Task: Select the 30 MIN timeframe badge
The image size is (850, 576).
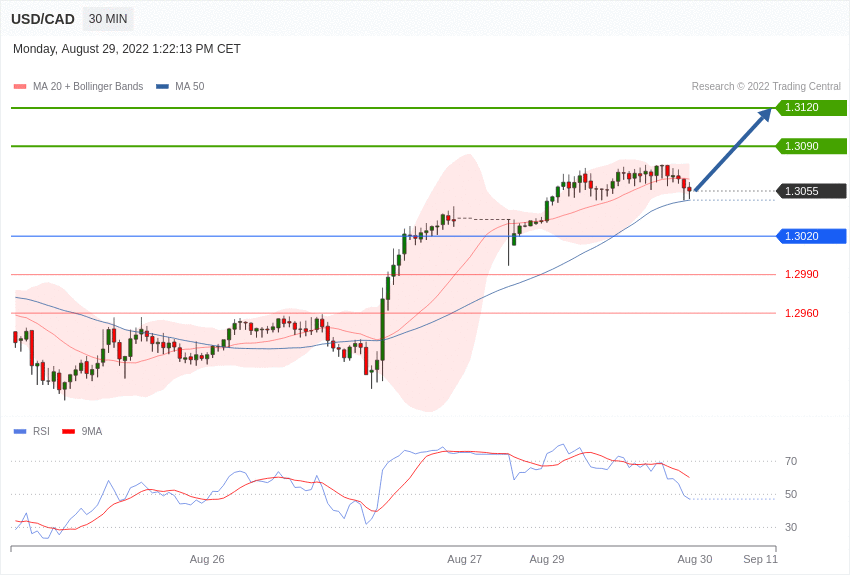Action: point(108,19)
